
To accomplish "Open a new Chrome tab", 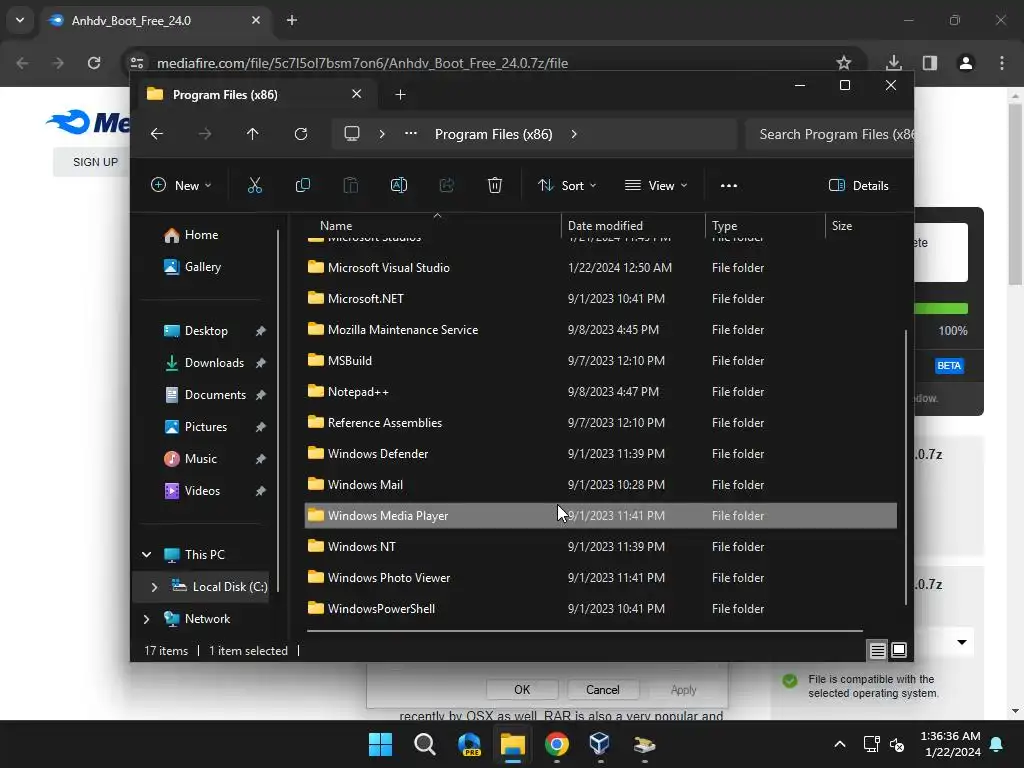I will pos(292,20).
